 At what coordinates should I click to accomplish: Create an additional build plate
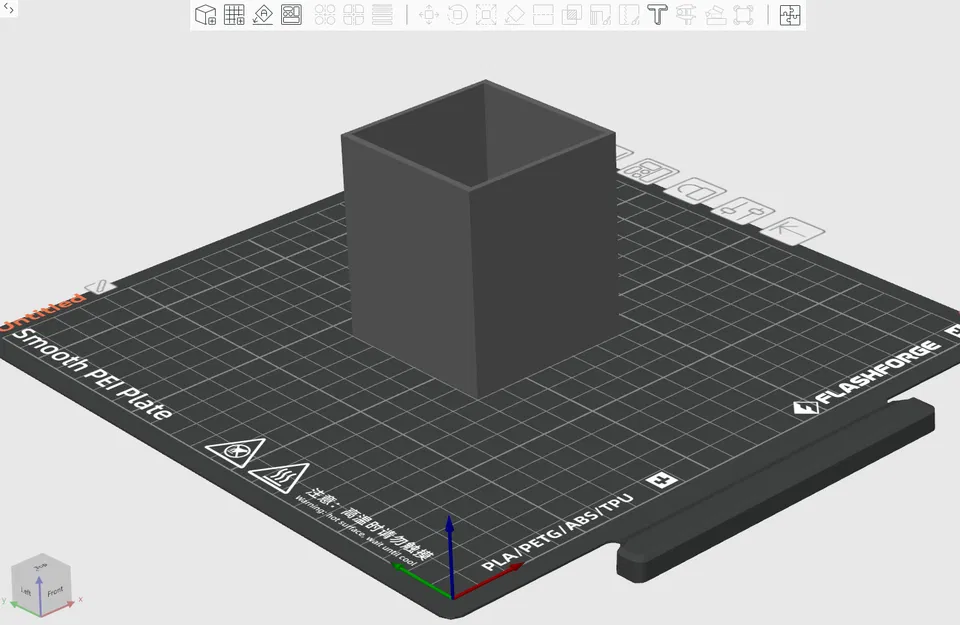pos(233,14)
